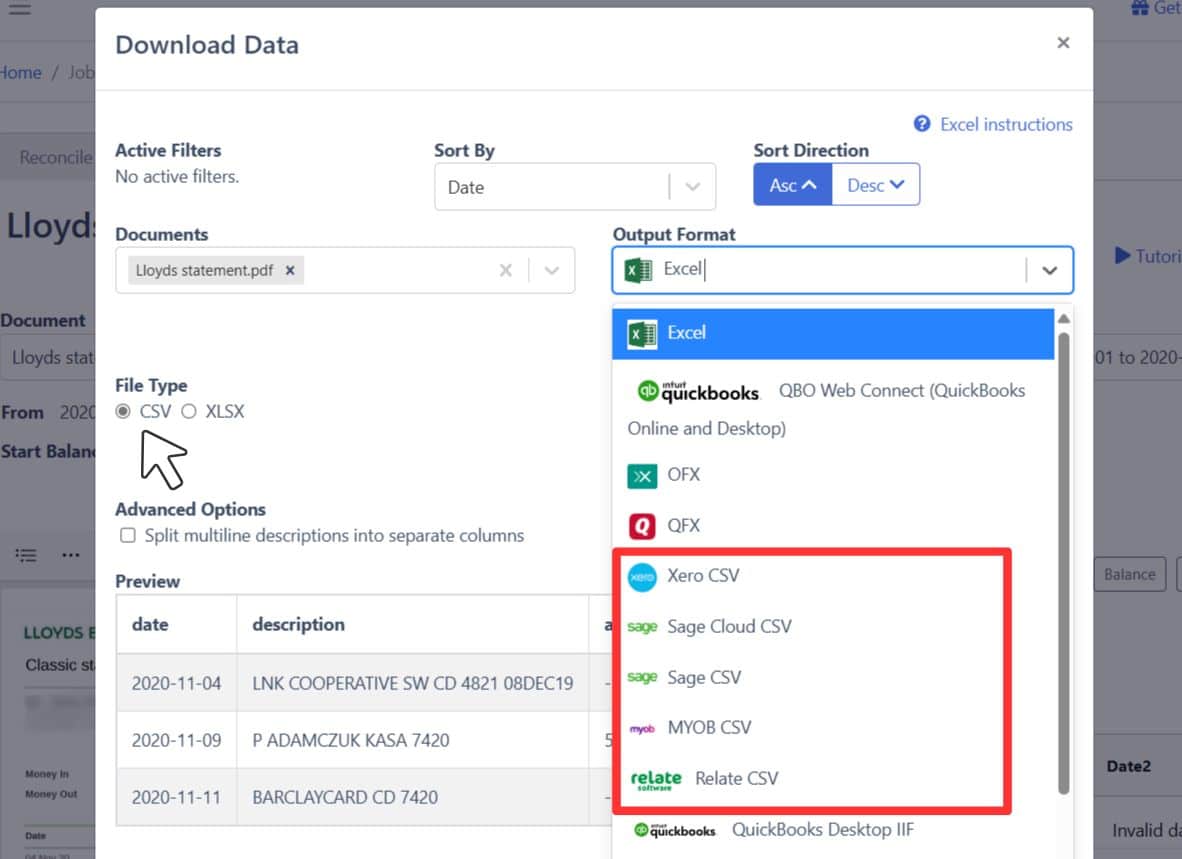Choose the Excel output option
This screenshot has width=1182, height=859.
click(x=833, y=334)
